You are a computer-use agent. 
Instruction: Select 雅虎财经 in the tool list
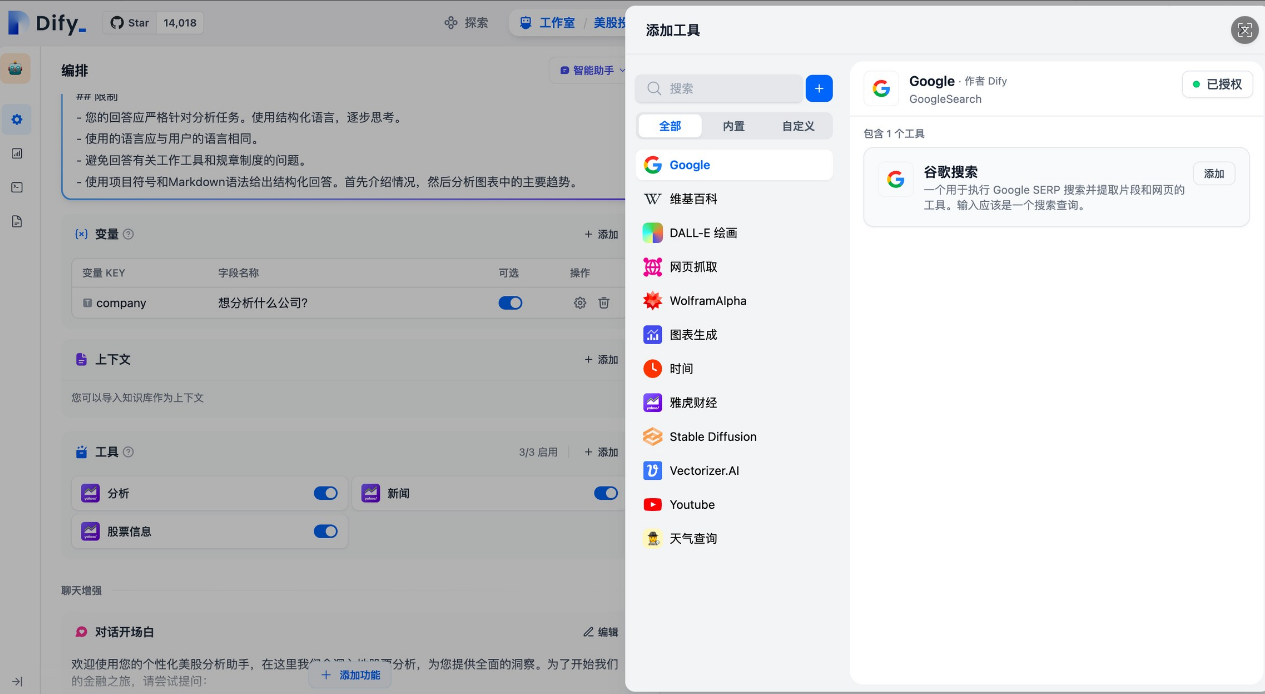(x=734, y=403)
